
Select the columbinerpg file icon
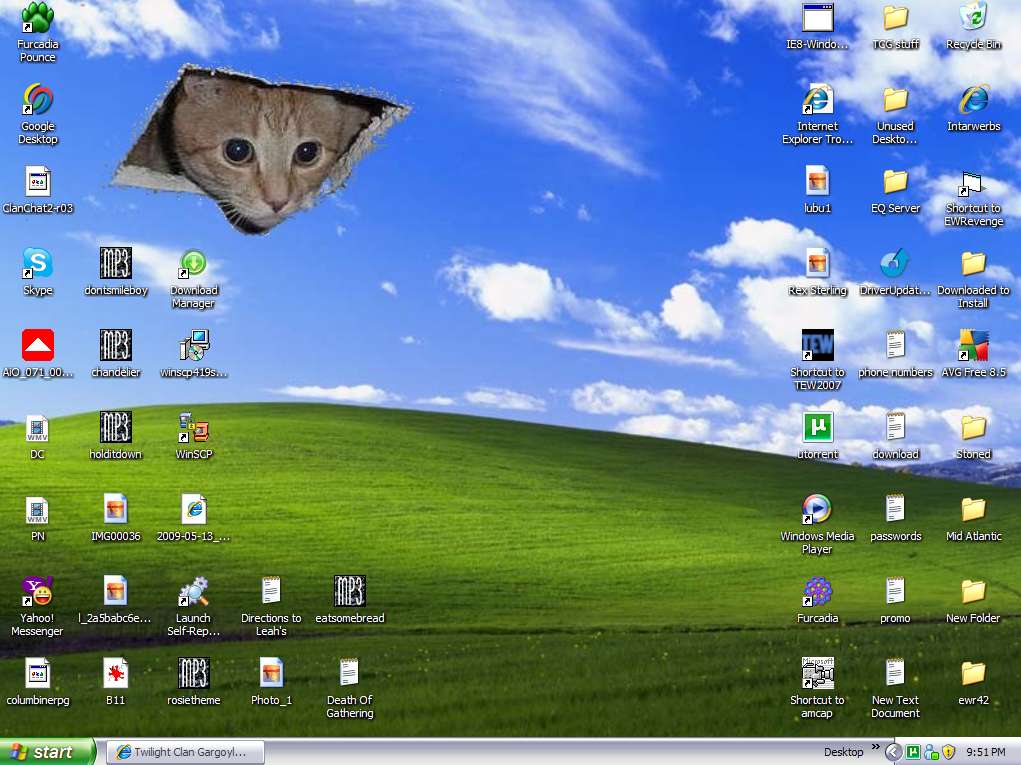pyautogui.click(x=38, y=675)
